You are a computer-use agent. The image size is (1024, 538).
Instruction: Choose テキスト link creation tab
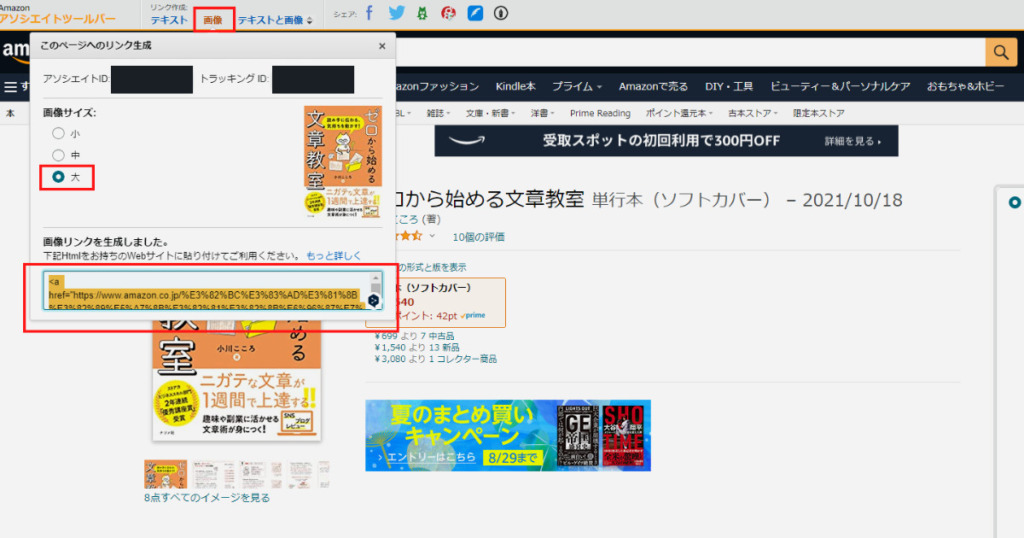tap(169, 20)
